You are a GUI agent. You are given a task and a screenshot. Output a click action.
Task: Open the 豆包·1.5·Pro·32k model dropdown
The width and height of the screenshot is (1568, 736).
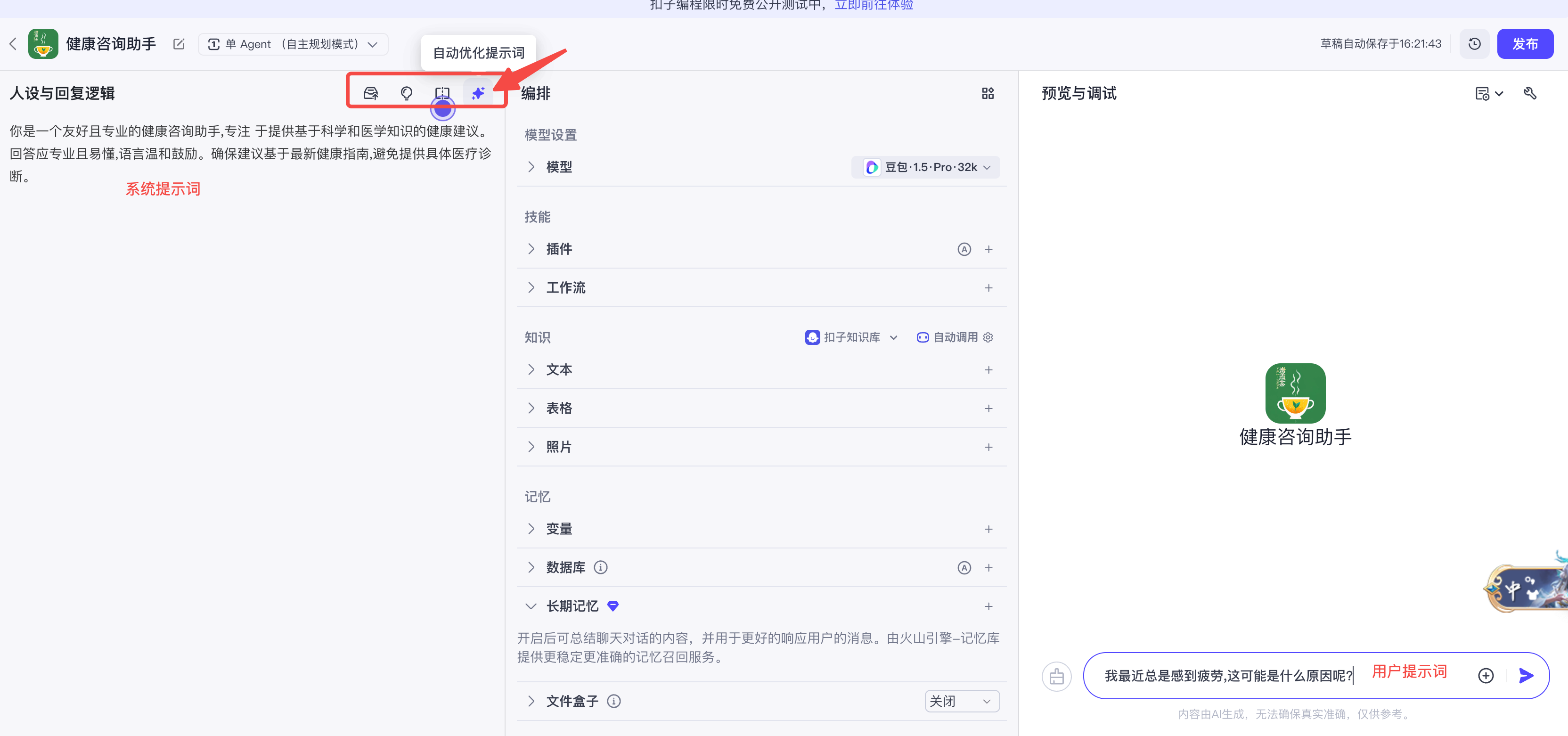pos(924,167)
